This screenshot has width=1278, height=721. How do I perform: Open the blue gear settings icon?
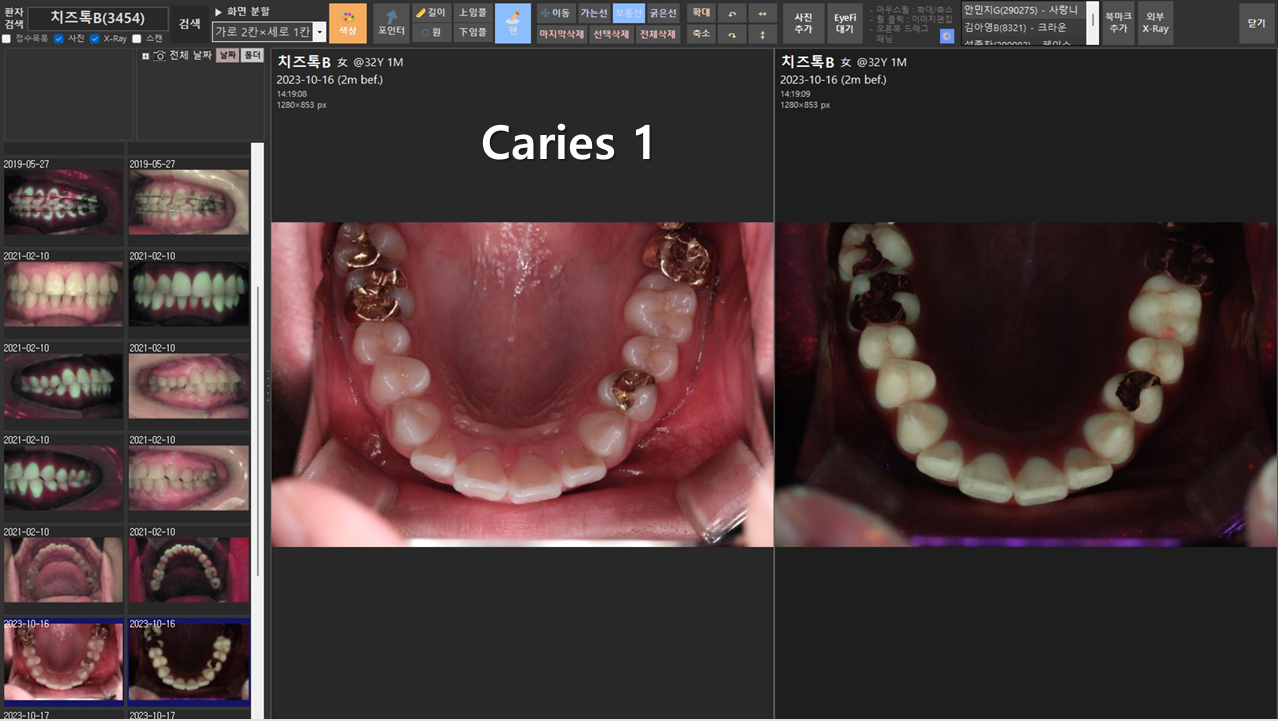947,36
